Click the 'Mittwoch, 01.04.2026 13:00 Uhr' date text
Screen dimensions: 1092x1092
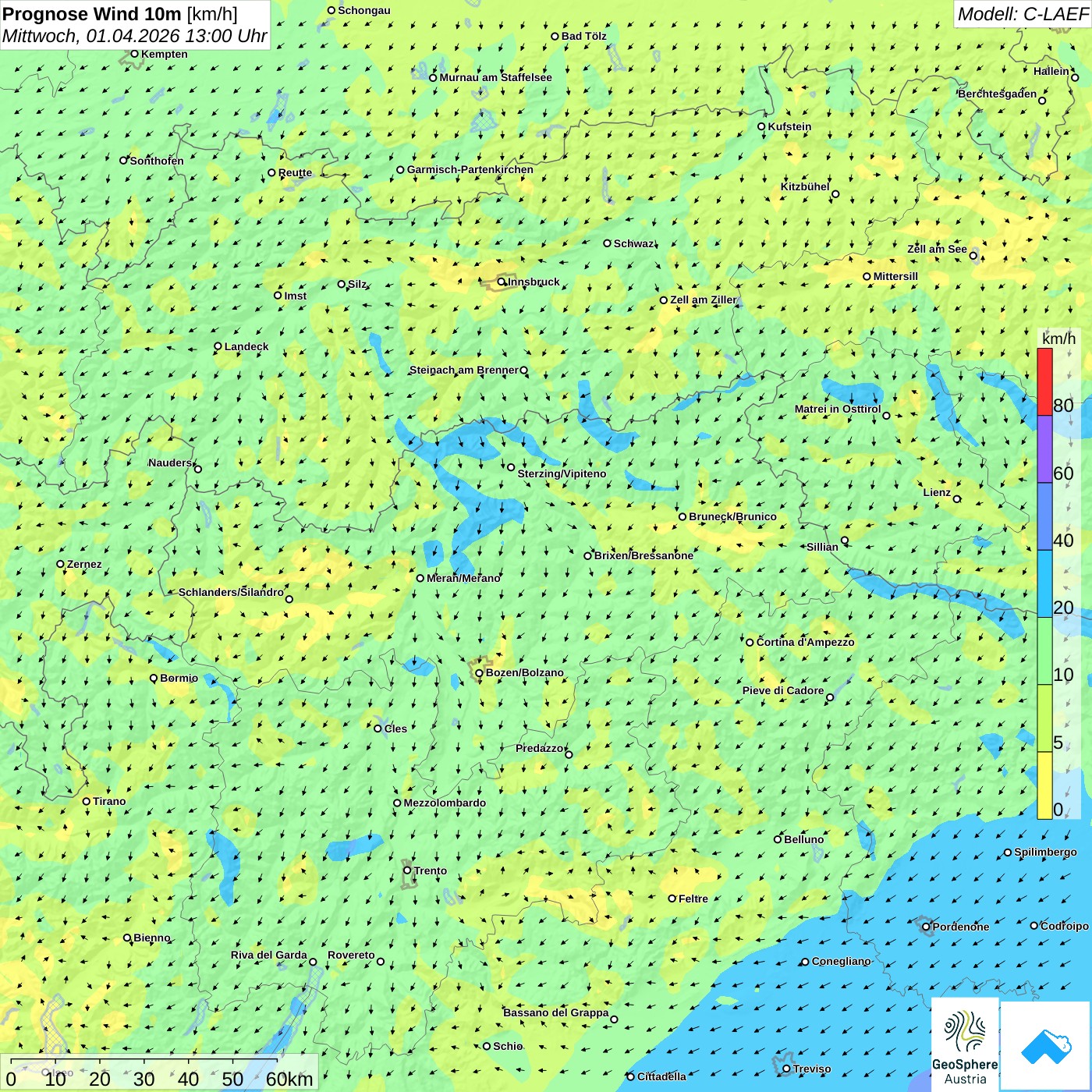[x=134, y=36]
